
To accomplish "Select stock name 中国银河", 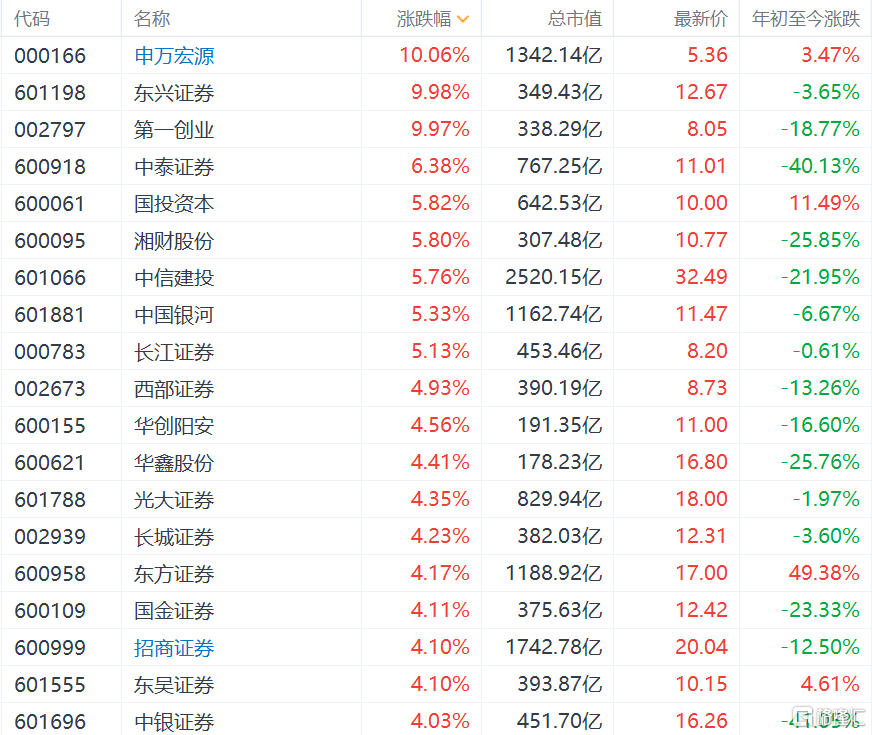I will click(x=174, y=315).
